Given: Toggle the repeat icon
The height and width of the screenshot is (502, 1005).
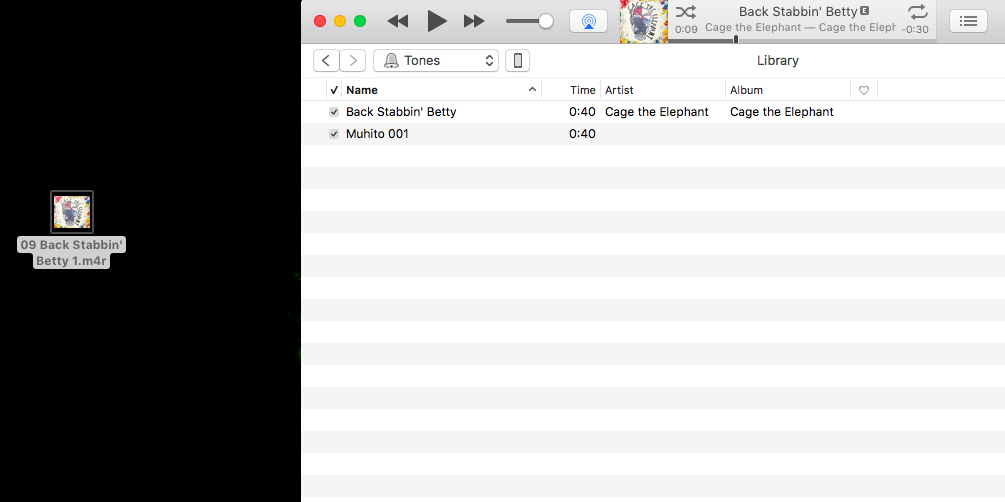Looking at the screenshot, I should pos(918,12).
